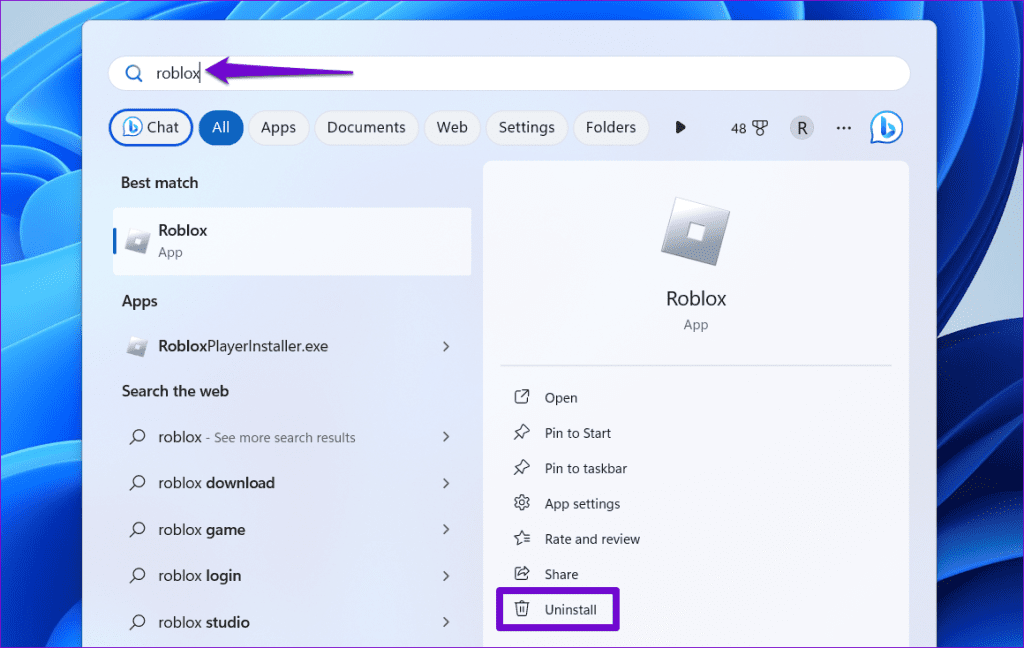Select the R account profile icon
This screenshot has width=1024, height=648.
[801, 127]
